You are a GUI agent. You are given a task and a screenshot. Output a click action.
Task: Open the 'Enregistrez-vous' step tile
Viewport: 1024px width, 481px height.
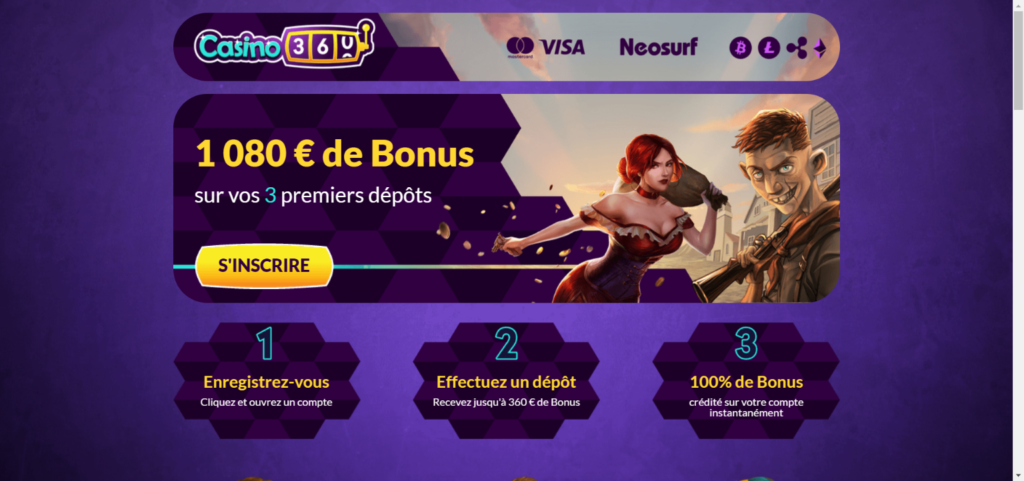(x=266, y=380)
